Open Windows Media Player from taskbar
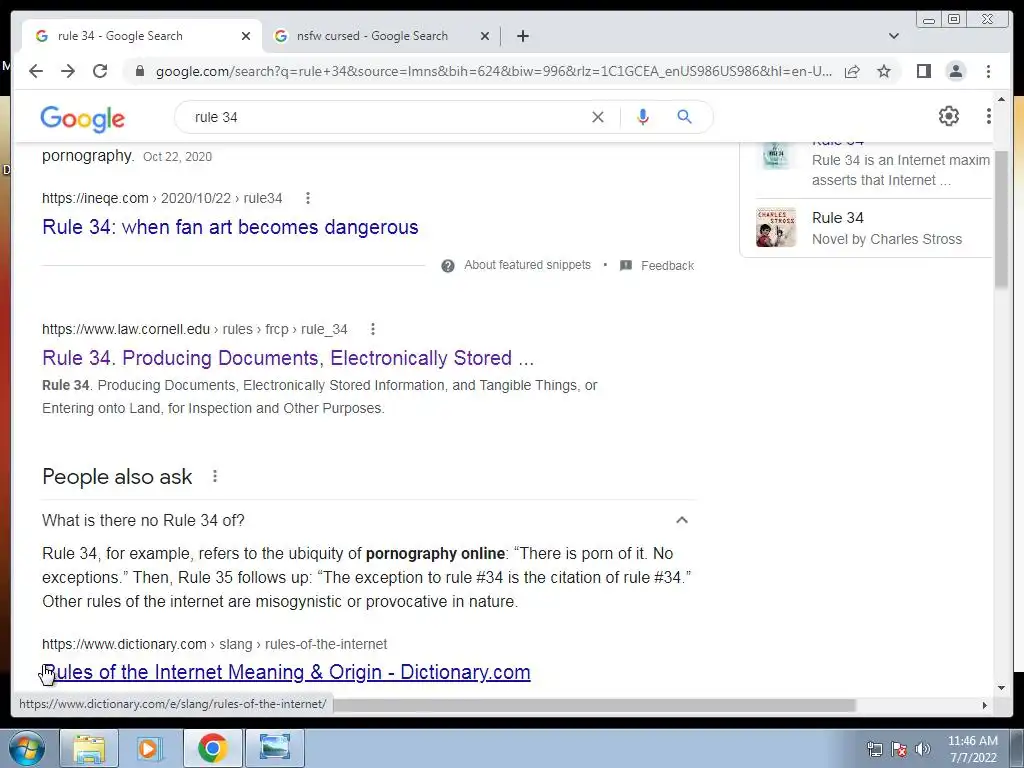 point(150,748)
